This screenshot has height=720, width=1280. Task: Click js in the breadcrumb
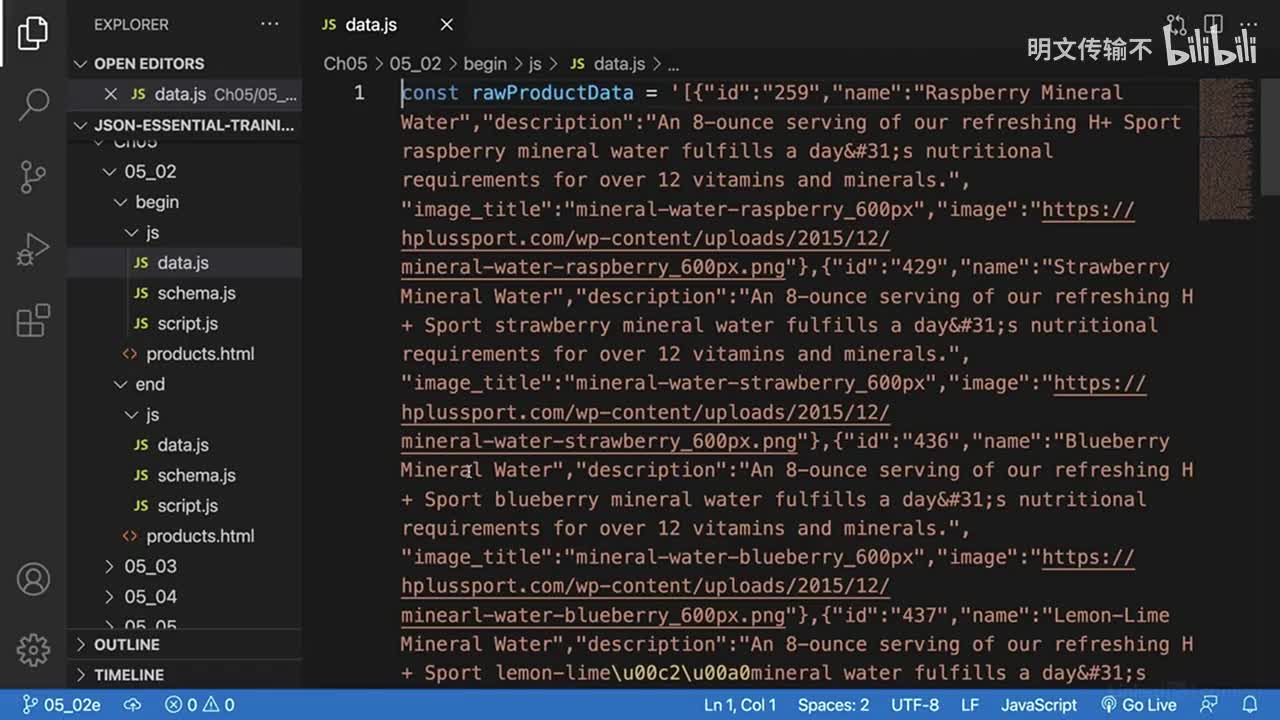coord(535,64)
